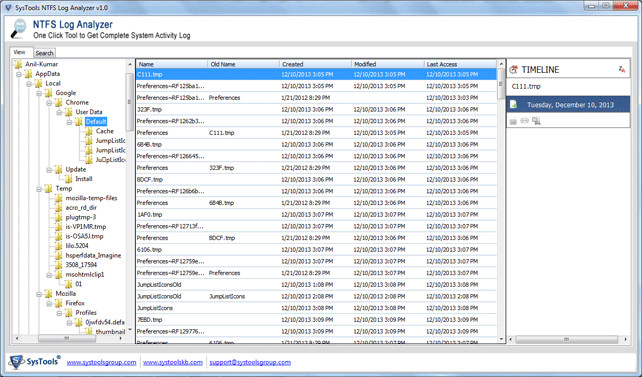The height and width of the screenshot is (377, 642).
Task: Collapse the Mozilla folder node
Action: point(39,294)
